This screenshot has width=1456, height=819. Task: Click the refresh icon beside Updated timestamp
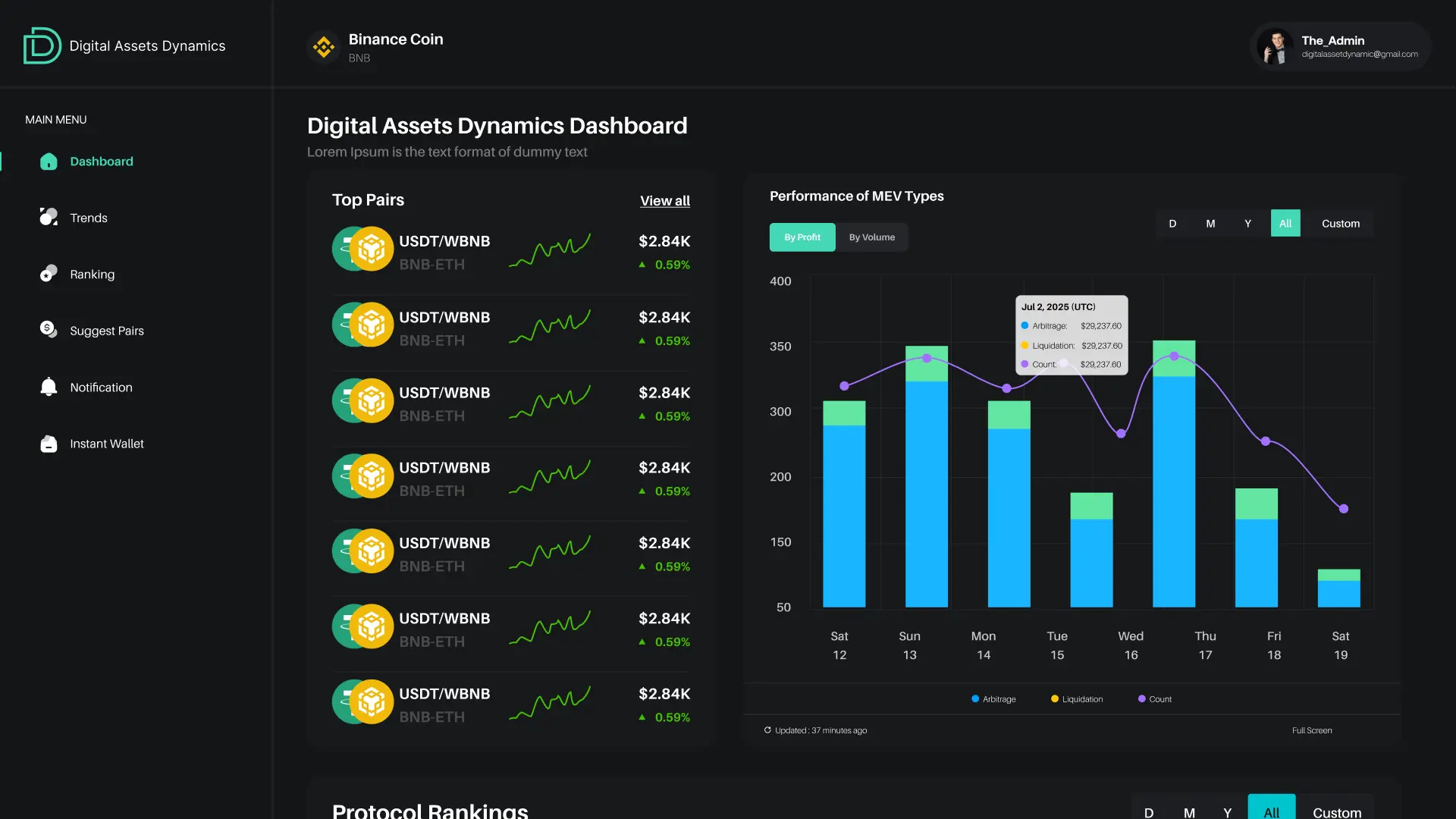[767, 730]
